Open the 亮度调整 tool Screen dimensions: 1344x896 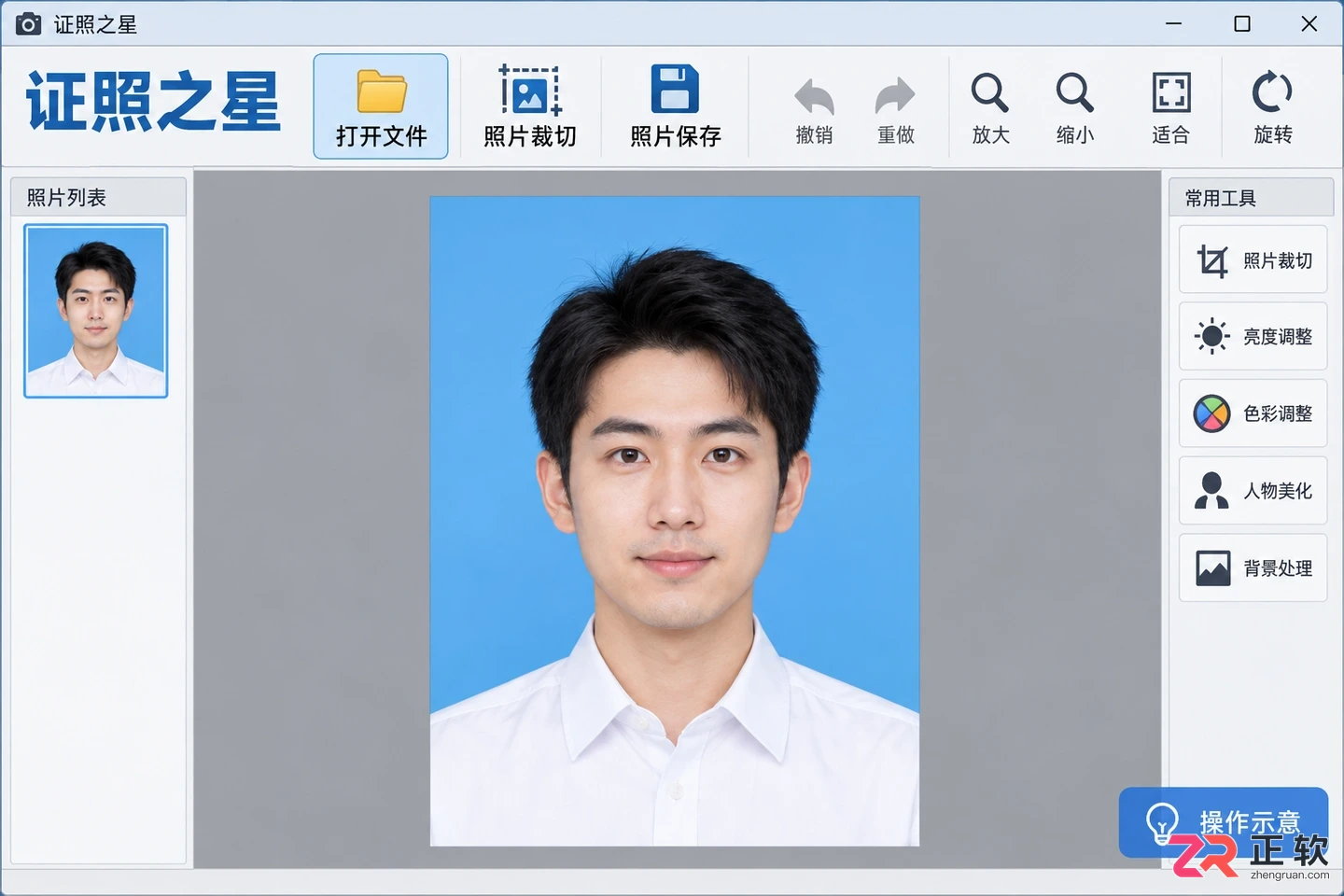coord(1253,336)
